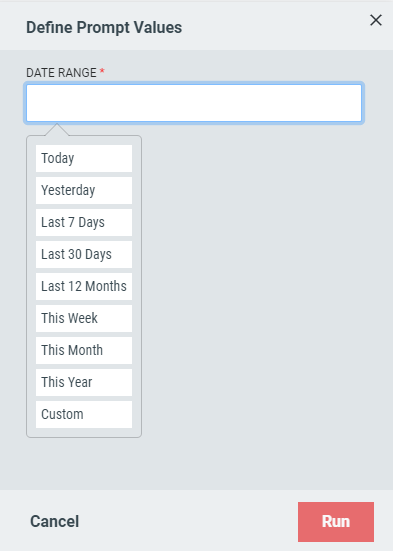The width and height of the screenshot is (393, 551).
Task: Select Today from the date range list
Action: pos(84,158)
